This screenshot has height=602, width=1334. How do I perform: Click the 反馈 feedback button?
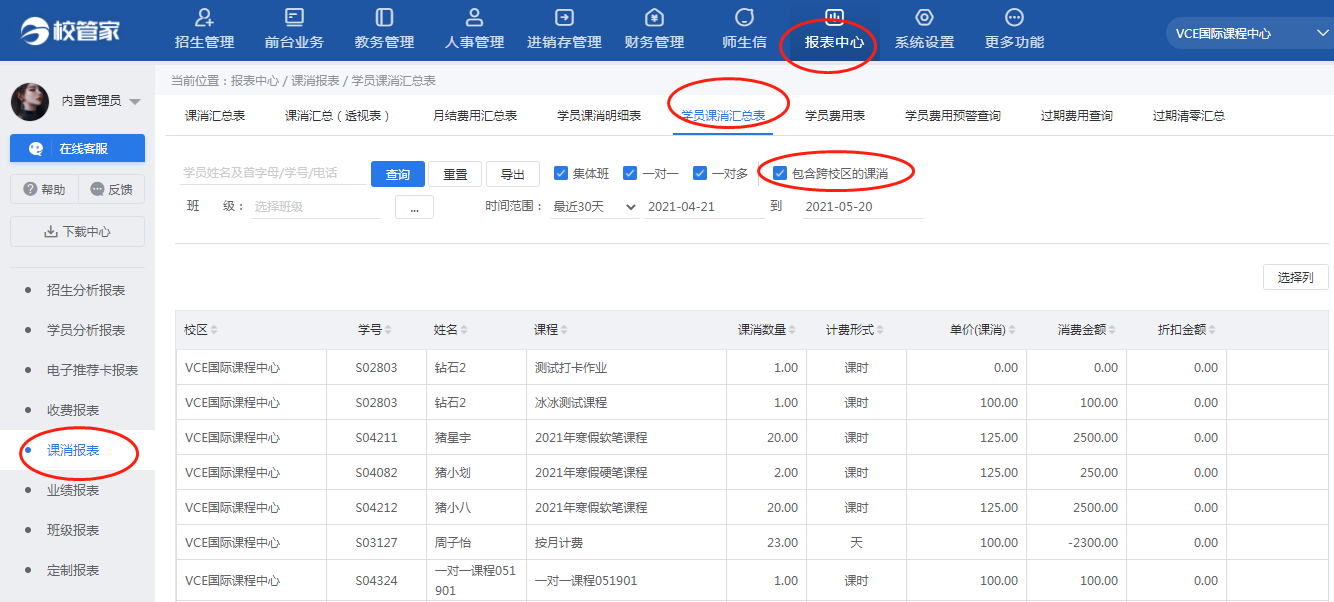[112, 189]
